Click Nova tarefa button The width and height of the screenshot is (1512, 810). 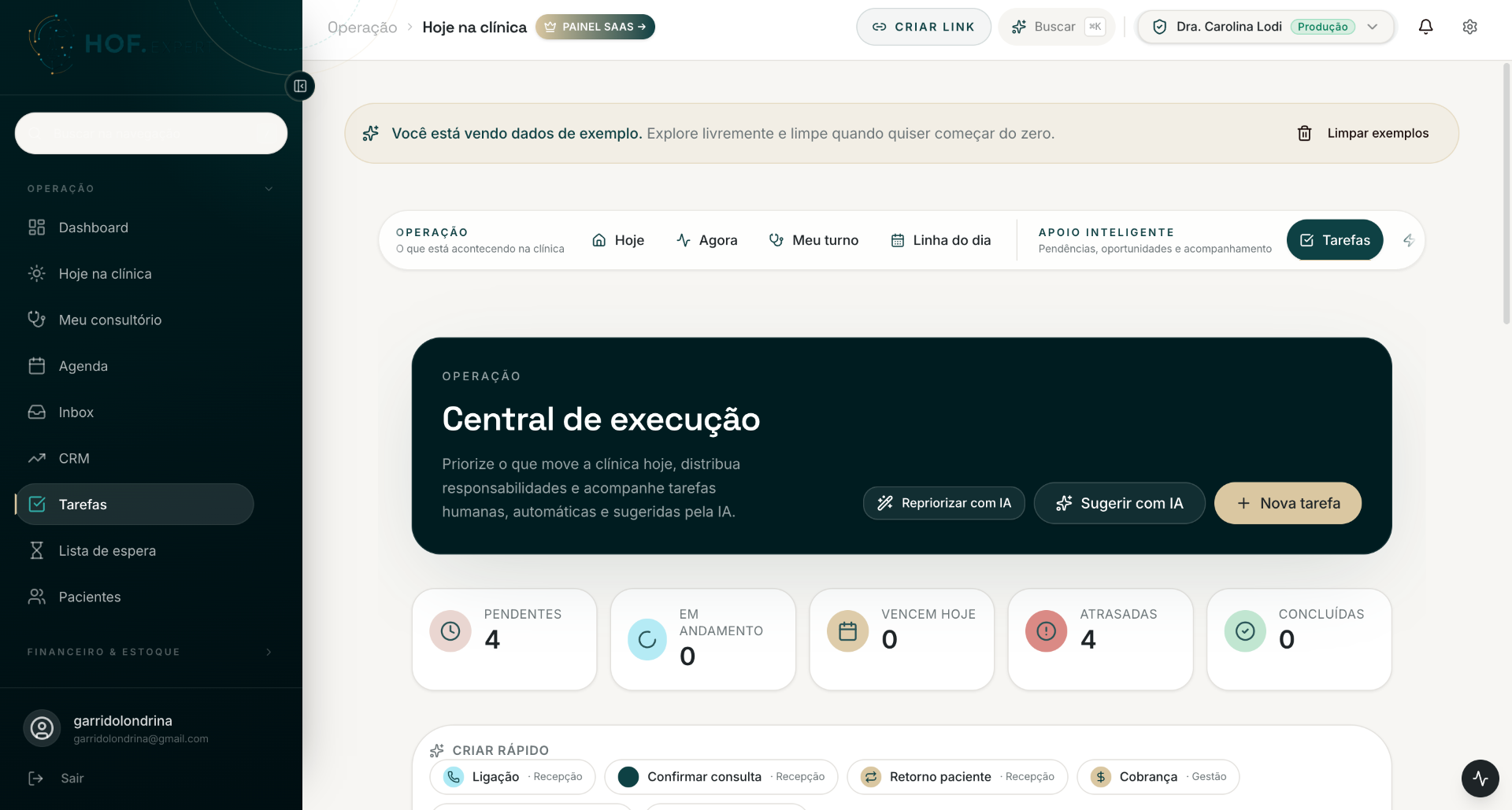[1288, 503]
